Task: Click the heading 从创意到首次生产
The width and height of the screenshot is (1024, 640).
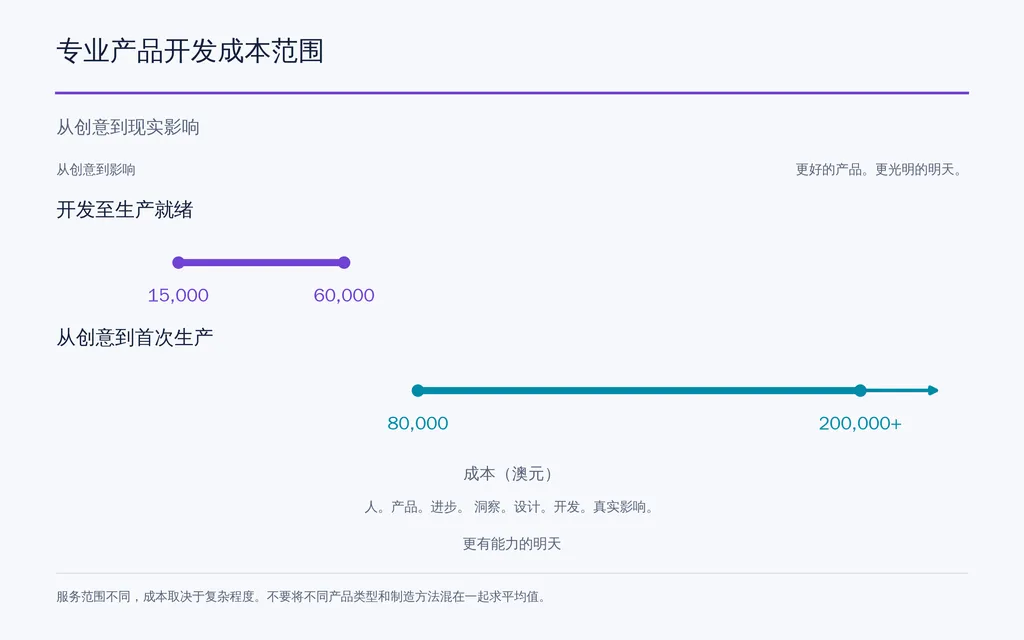Action: click(135, 338)
